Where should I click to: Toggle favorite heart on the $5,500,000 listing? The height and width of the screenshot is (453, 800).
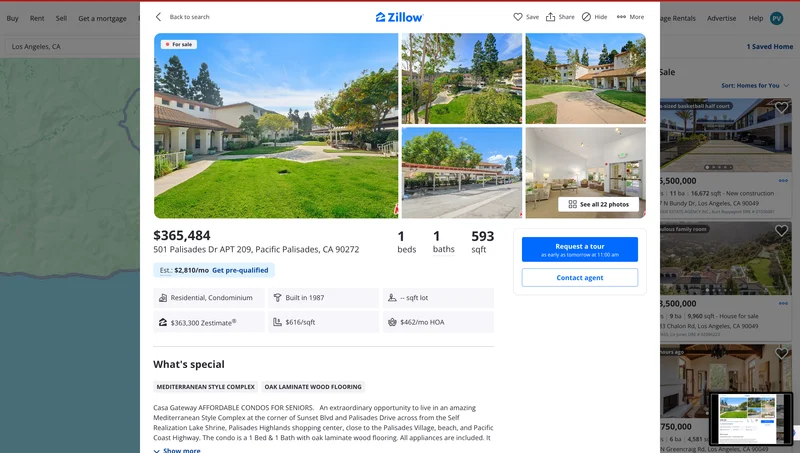pos(781,108)
